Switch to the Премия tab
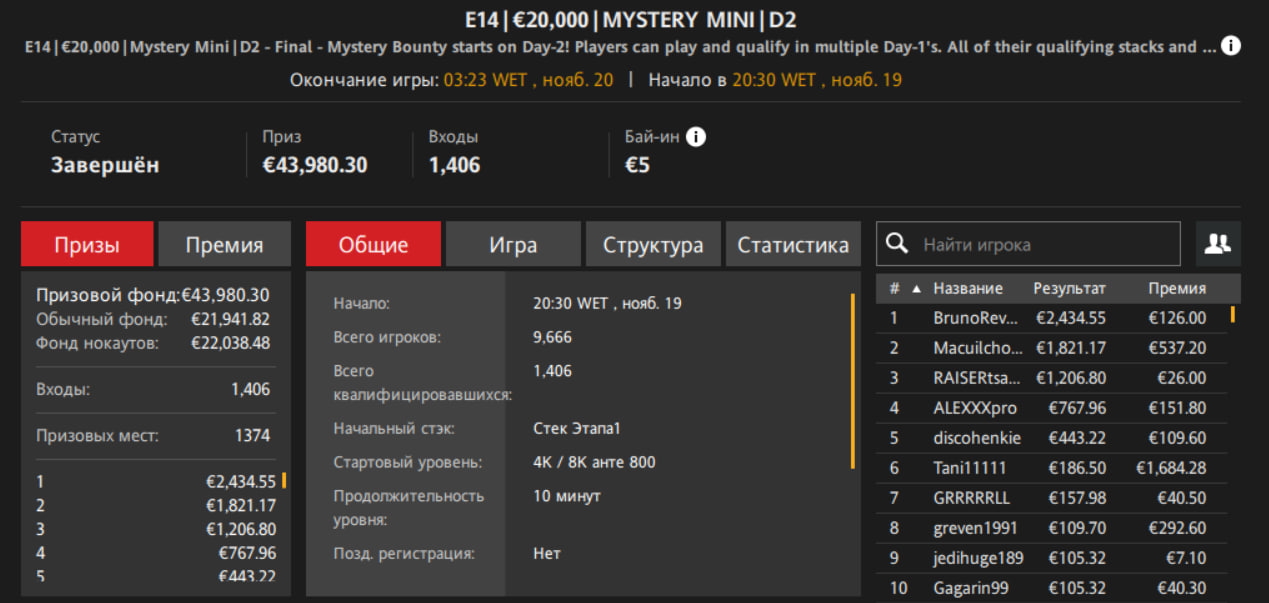Image resolution: width=1269 pixels, height=603 pixels. coord(224,245)
